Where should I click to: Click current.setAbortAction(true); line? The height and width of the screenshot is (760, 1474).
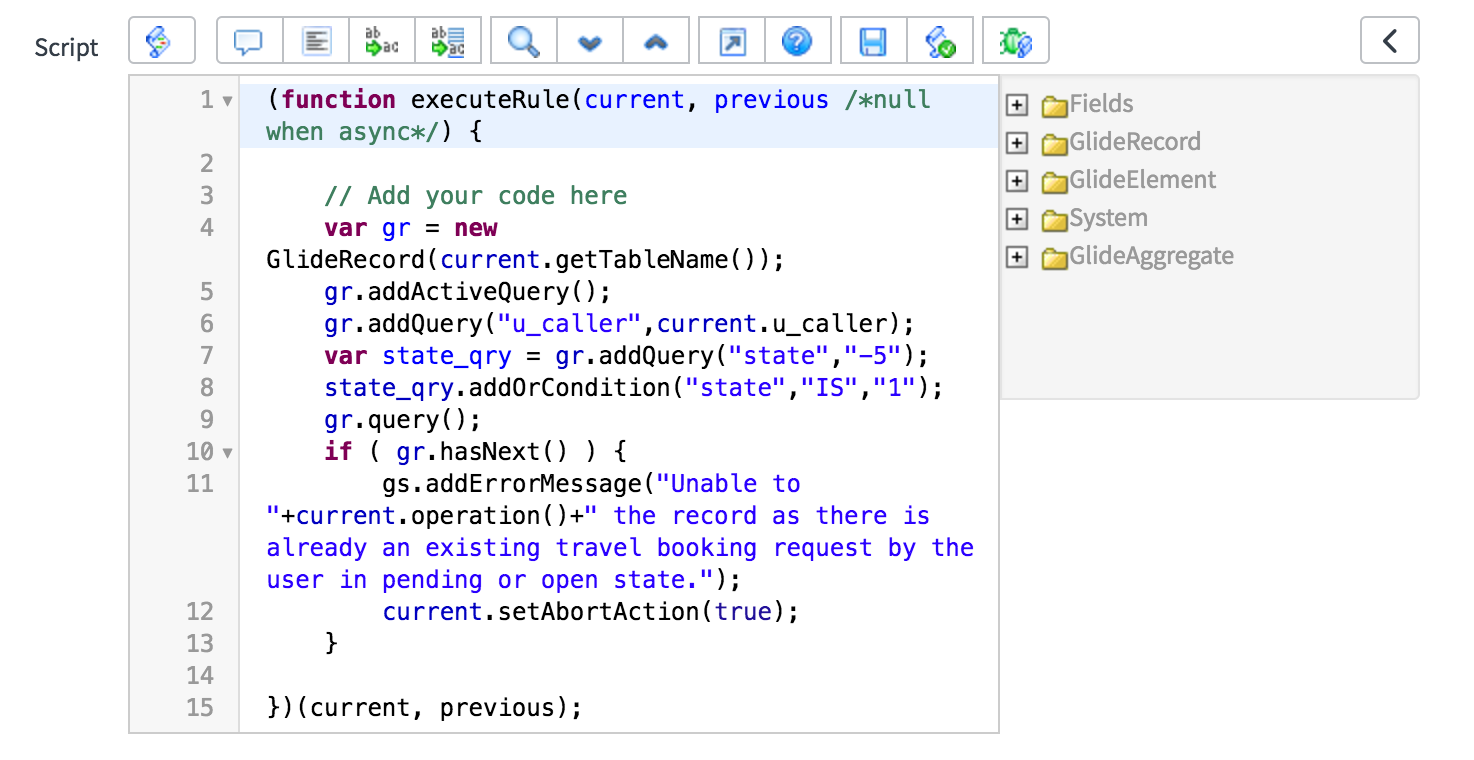[591, 612]
